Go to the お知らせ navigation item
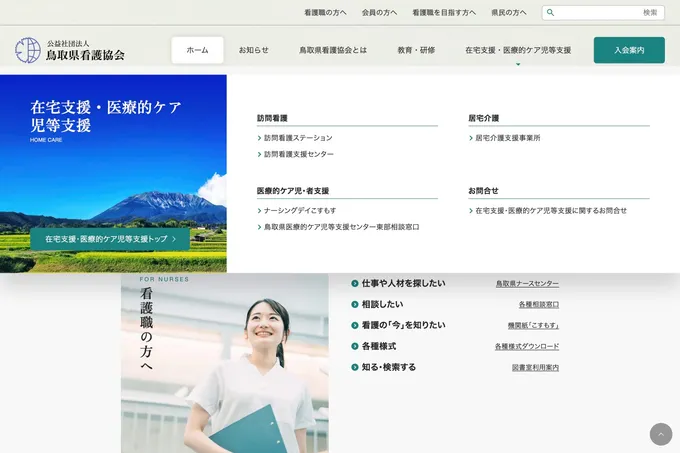 [x=253, y=50]
